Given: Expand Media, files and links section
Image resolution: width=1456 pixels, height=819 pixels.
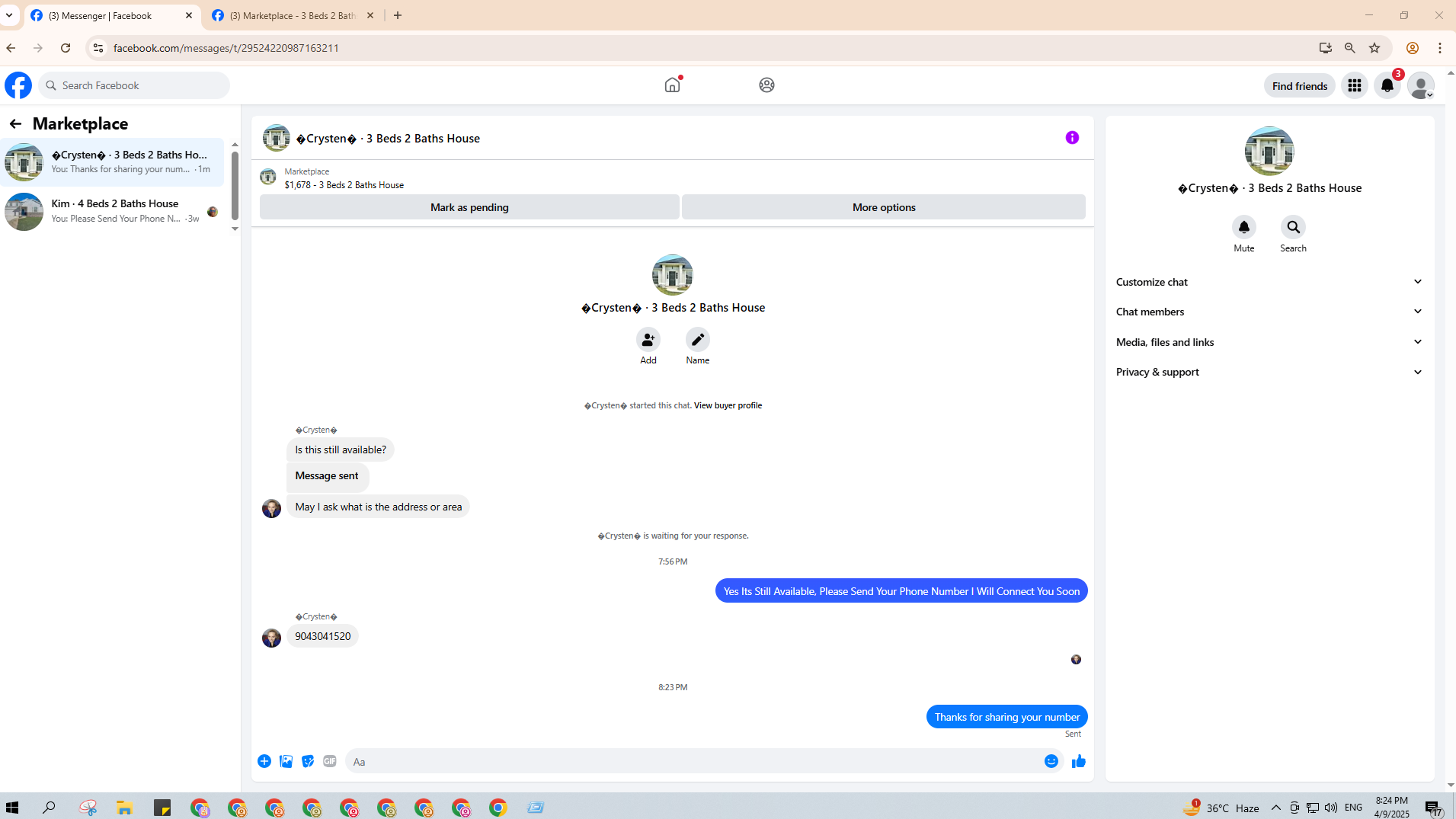Looking at the screenshot, I should (x=1269, y=342).
